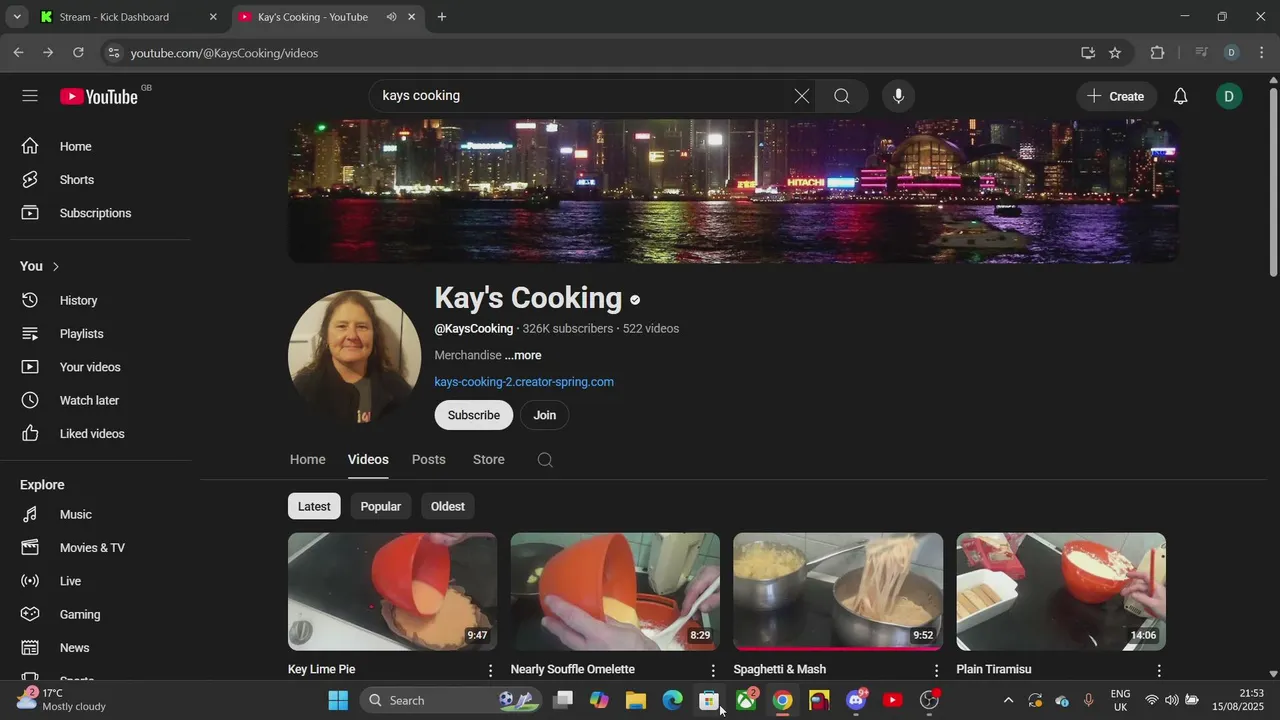
Task: Click the Join membership button
Action: (x=545, y=415)
